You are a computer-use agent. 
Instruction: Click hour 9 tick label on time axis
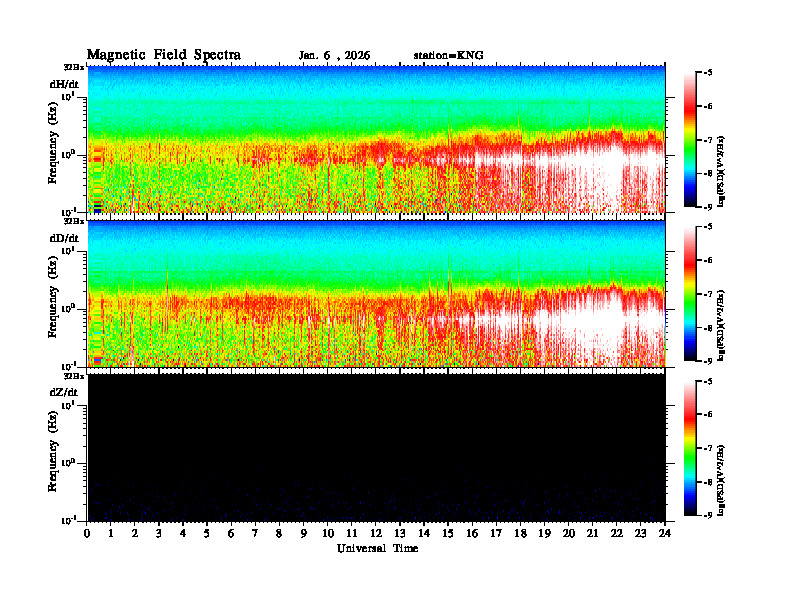(303, 533)
